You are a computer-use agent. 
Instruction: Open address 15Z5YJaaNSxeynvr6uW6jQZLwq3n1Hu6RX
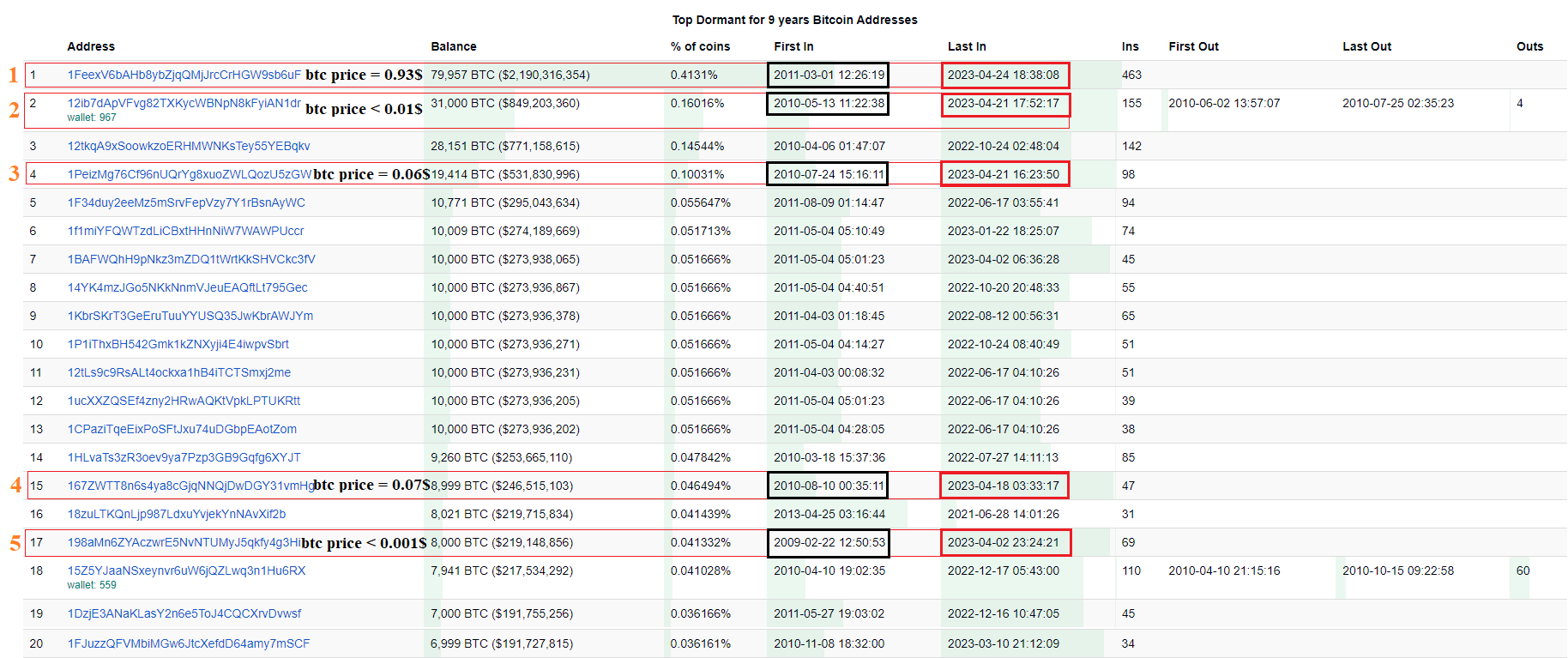pyautogui.click(x=187, y=570)
